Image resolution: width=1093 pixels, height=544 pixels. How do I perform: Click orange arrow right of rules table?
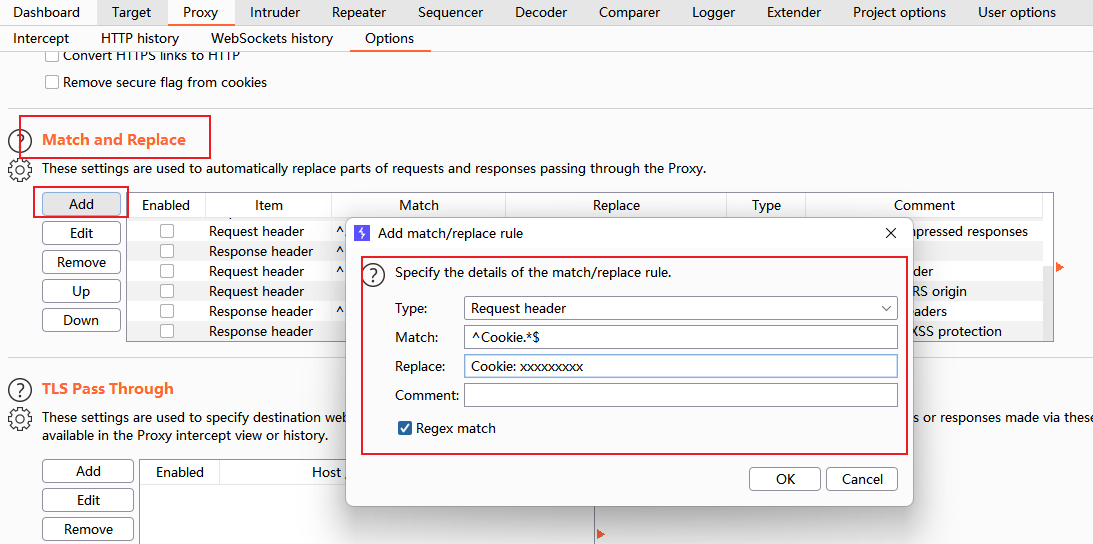[x=1060, y=267]
